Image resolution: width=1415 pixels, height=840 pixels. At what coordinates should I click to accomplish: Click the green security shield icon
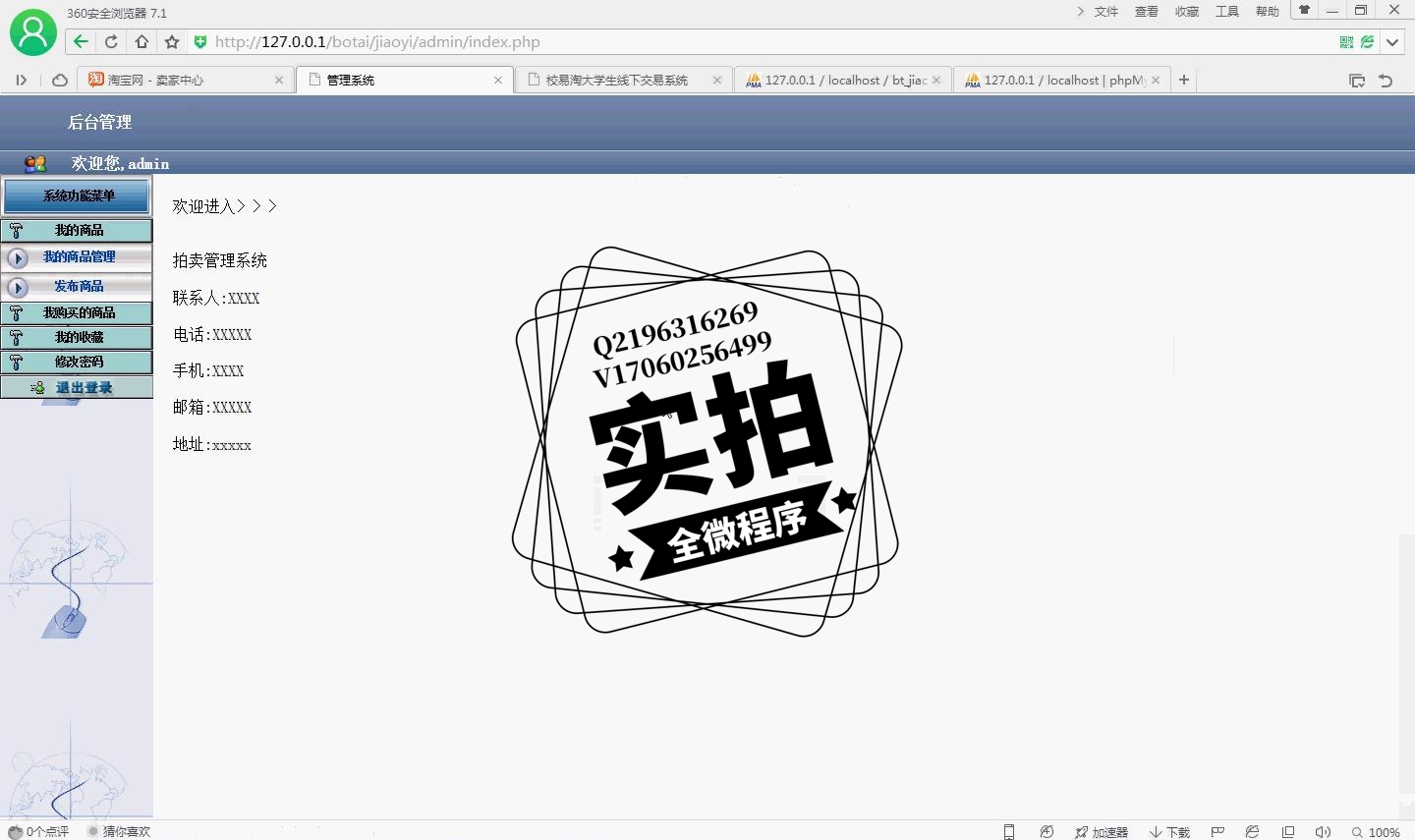tap(200, 41)
